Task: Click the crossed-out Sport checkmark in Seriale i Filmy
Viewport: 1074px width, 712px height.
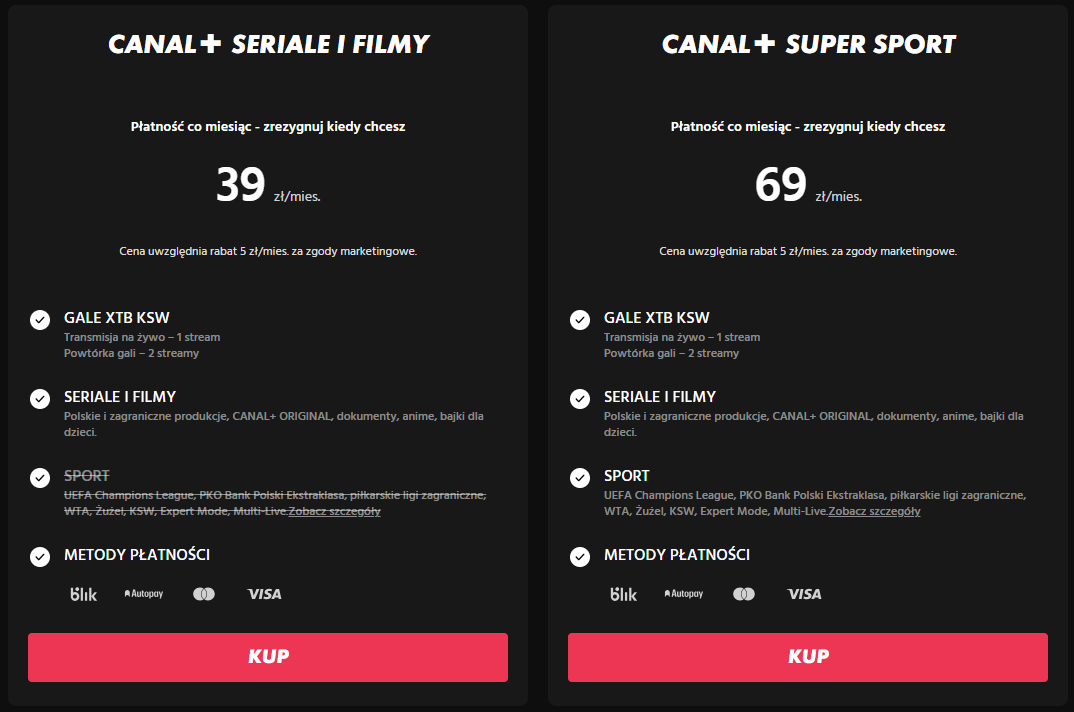Action: point(40,478)
